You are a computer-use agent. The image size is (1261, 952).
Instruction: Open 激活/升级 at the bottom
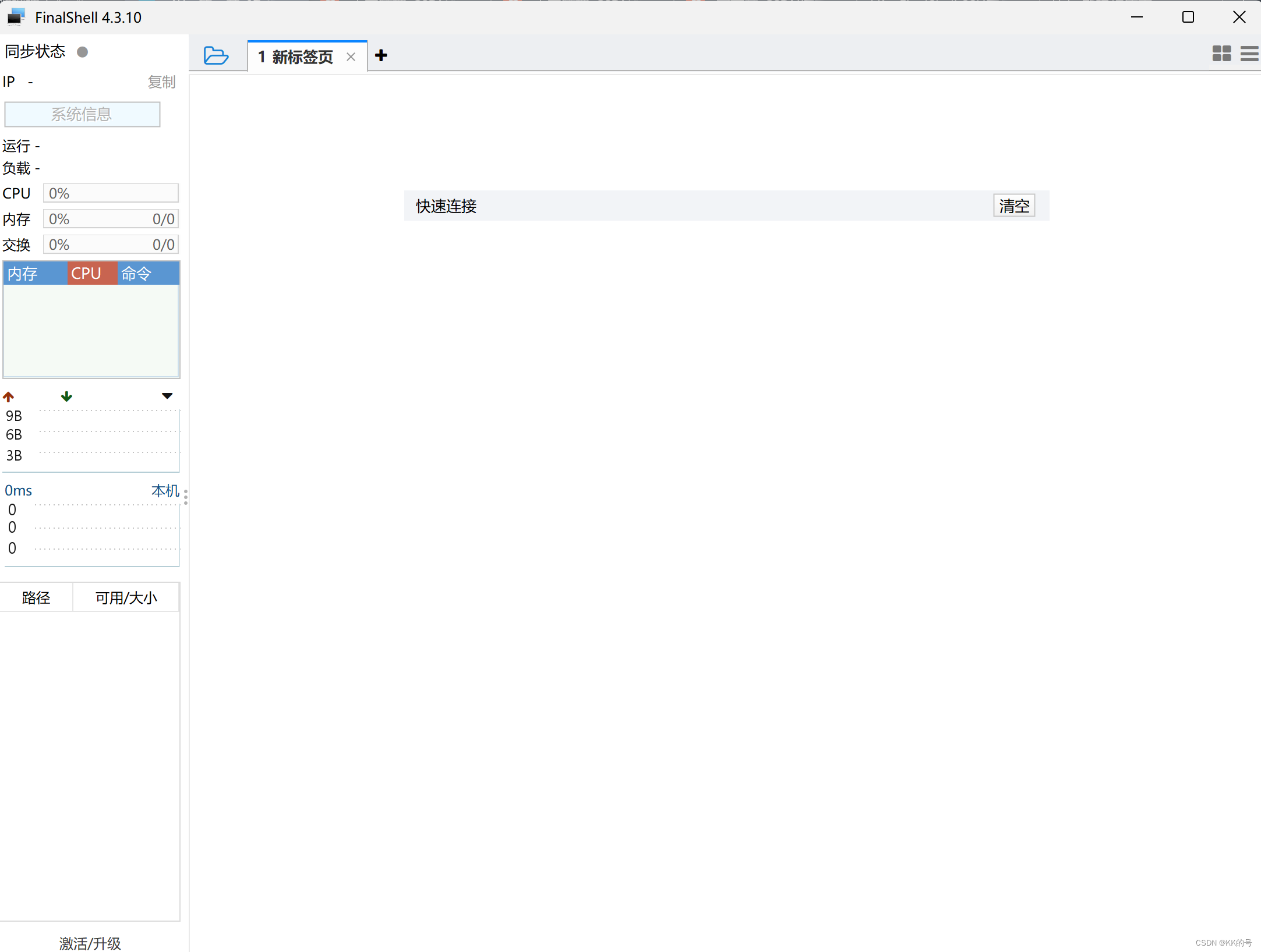(90, 943)
